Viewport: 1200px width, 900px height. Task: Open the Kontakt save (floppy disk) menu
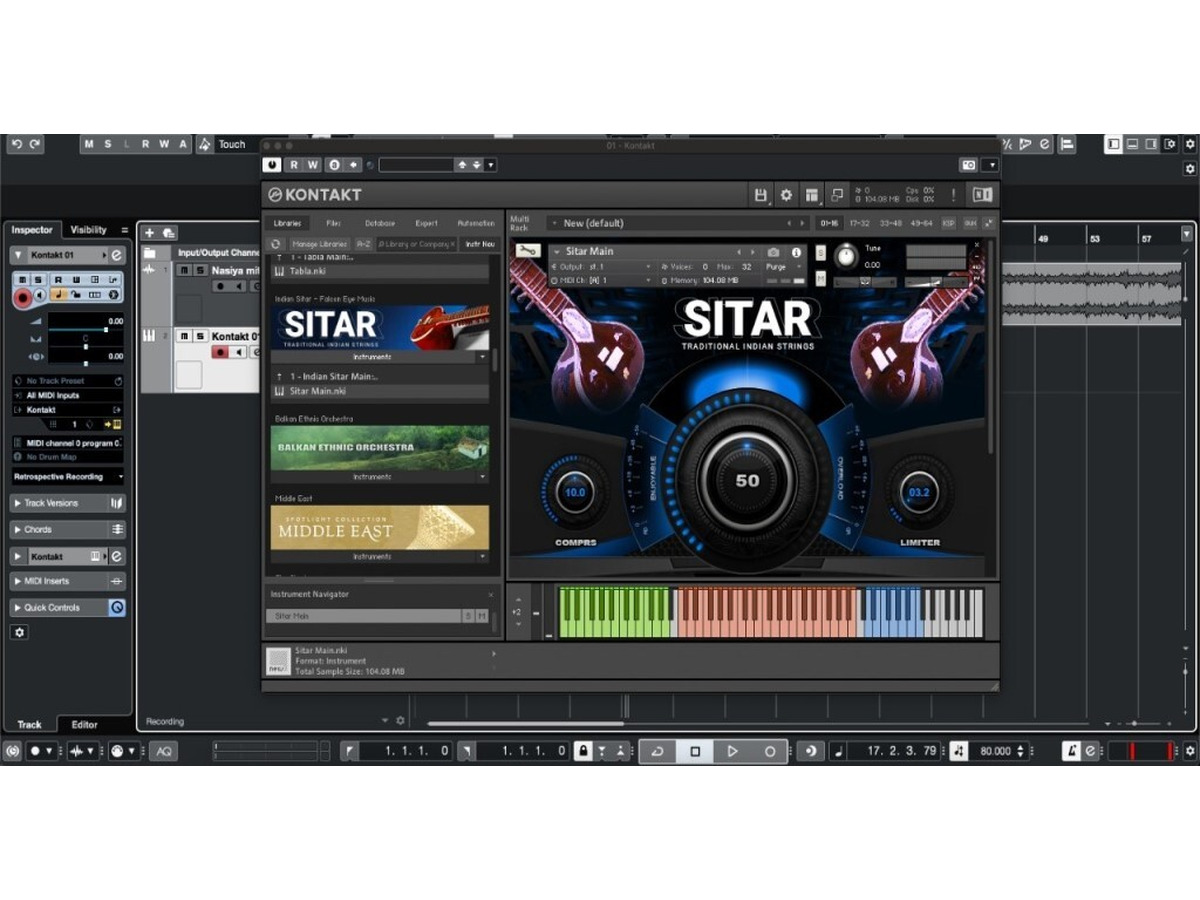click(760, 195)
